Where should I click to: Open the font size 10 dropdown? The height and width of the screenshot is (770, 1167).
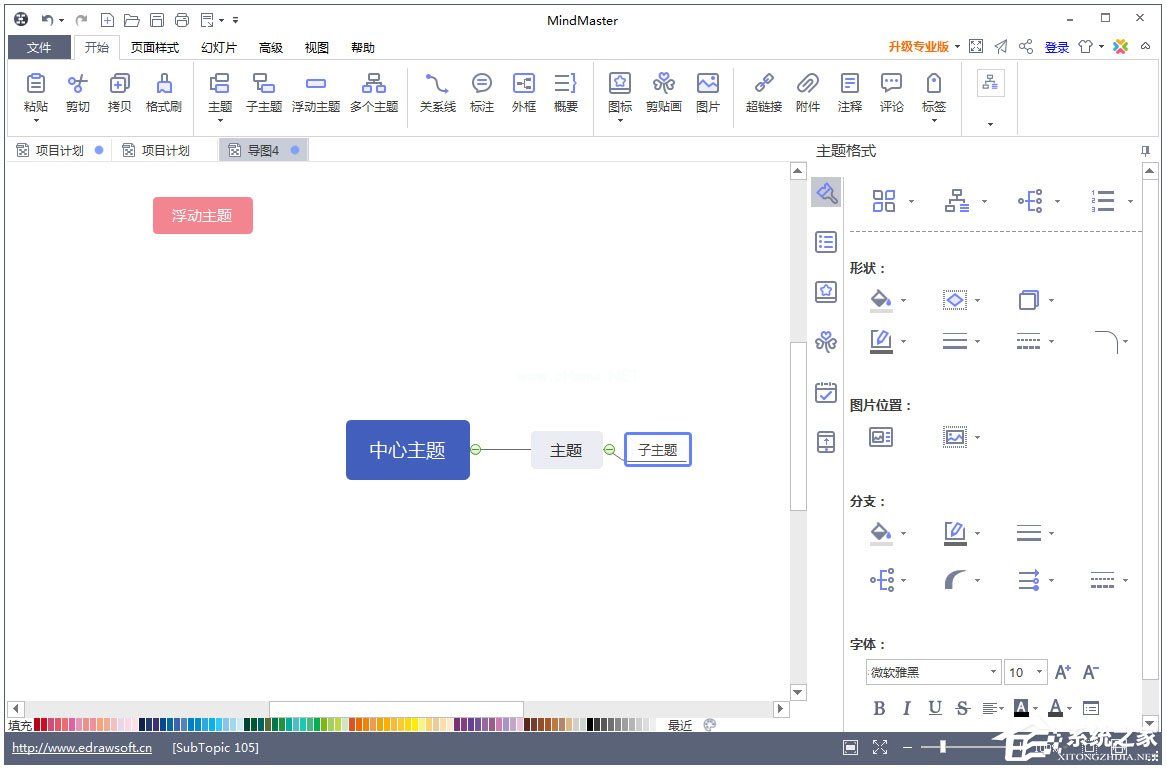(1038, 672)
